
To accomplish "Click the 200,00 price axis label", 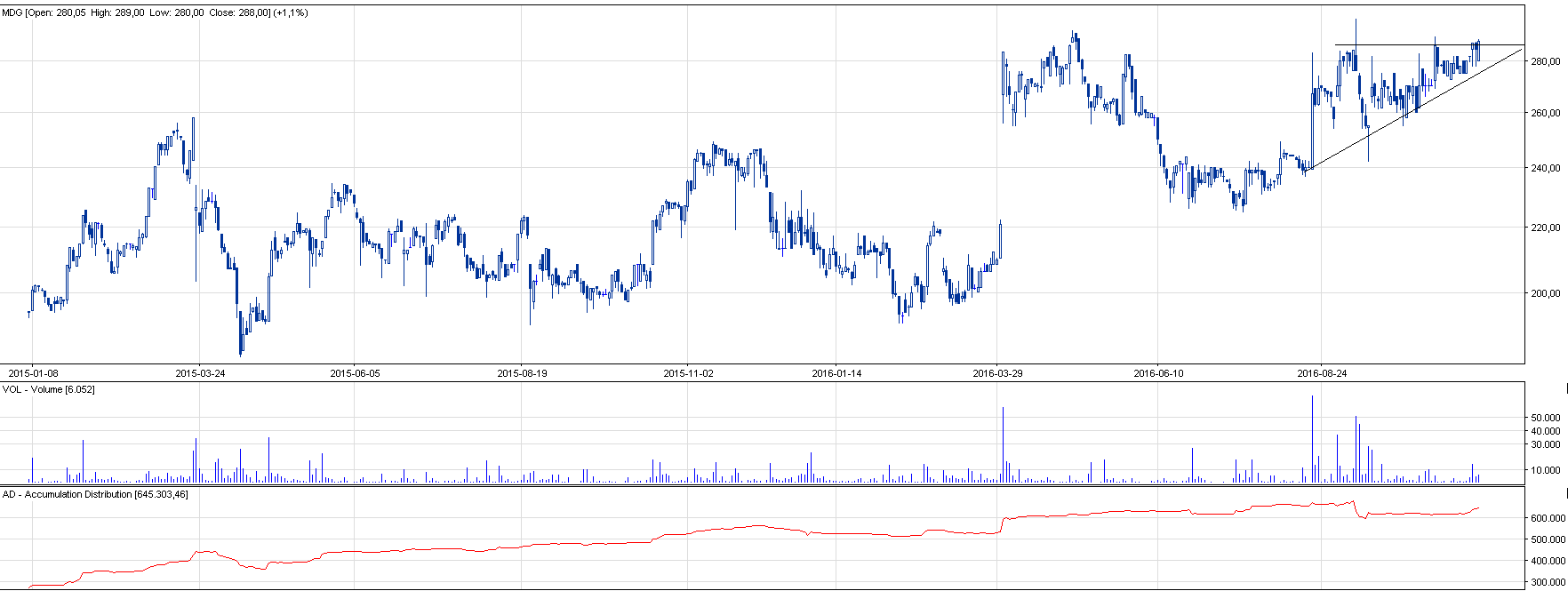I will (x=1546, y=293).
